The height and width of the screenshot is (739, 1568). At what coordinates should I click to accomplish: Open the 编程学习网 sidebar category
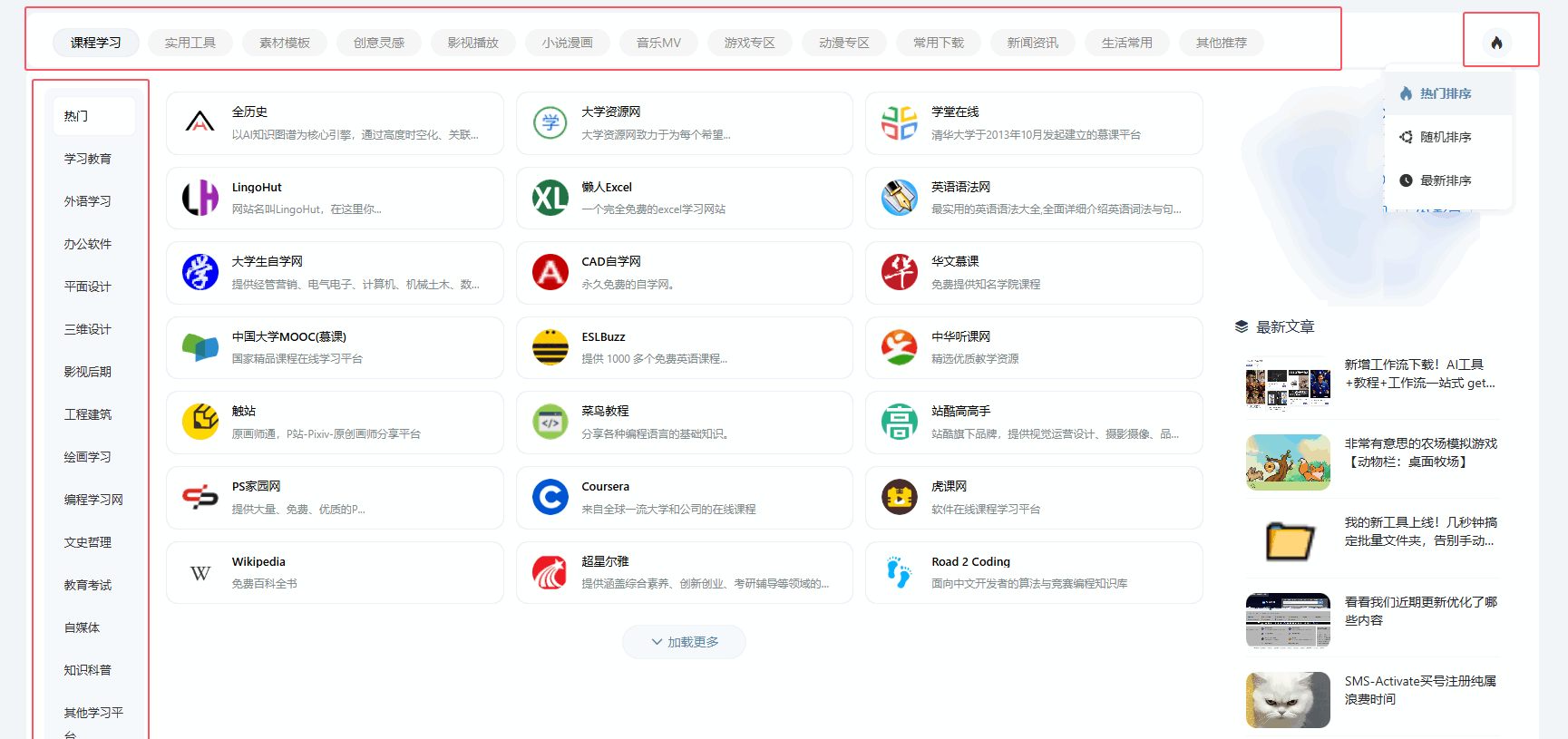93,500
